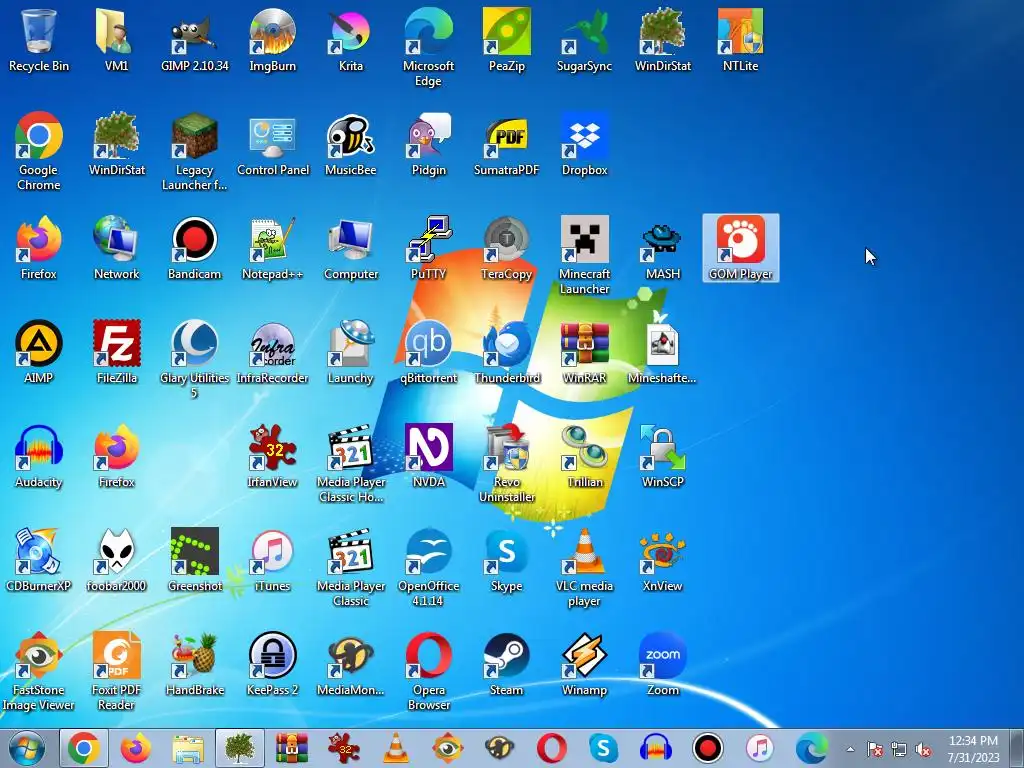1024x768 pixels.
Task: Click the Minecraft Launcher creeper icon
Action: [x=584, y=255]
